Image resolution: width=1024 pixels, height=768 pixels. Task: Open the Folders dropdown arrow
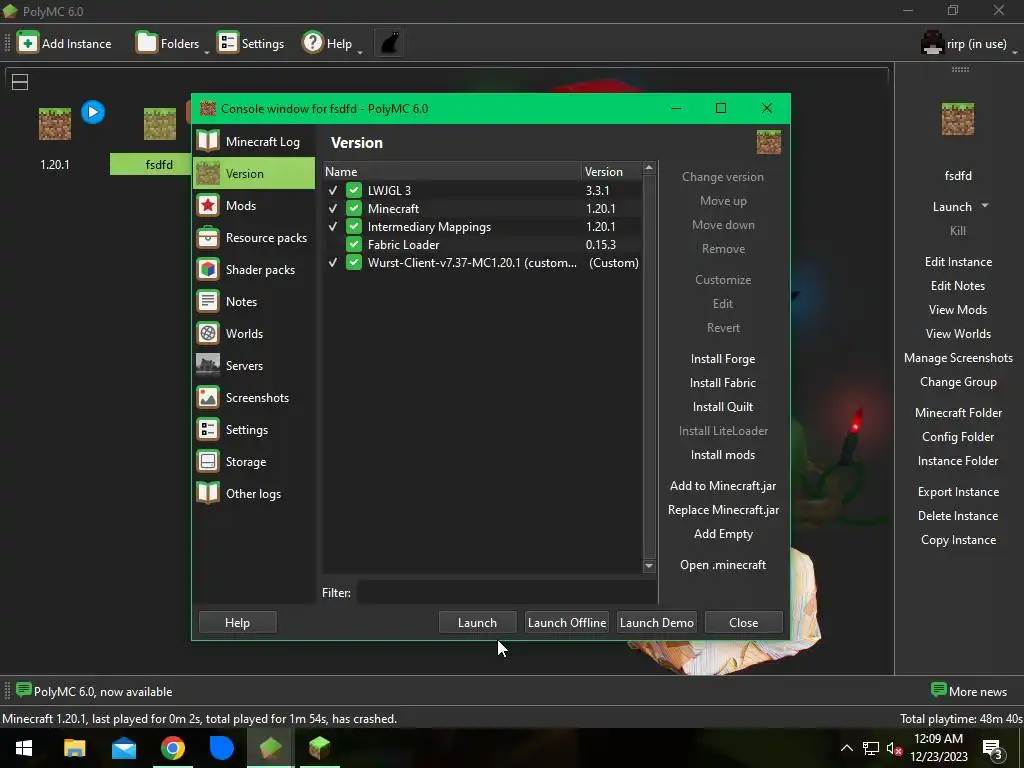[206, 52]
